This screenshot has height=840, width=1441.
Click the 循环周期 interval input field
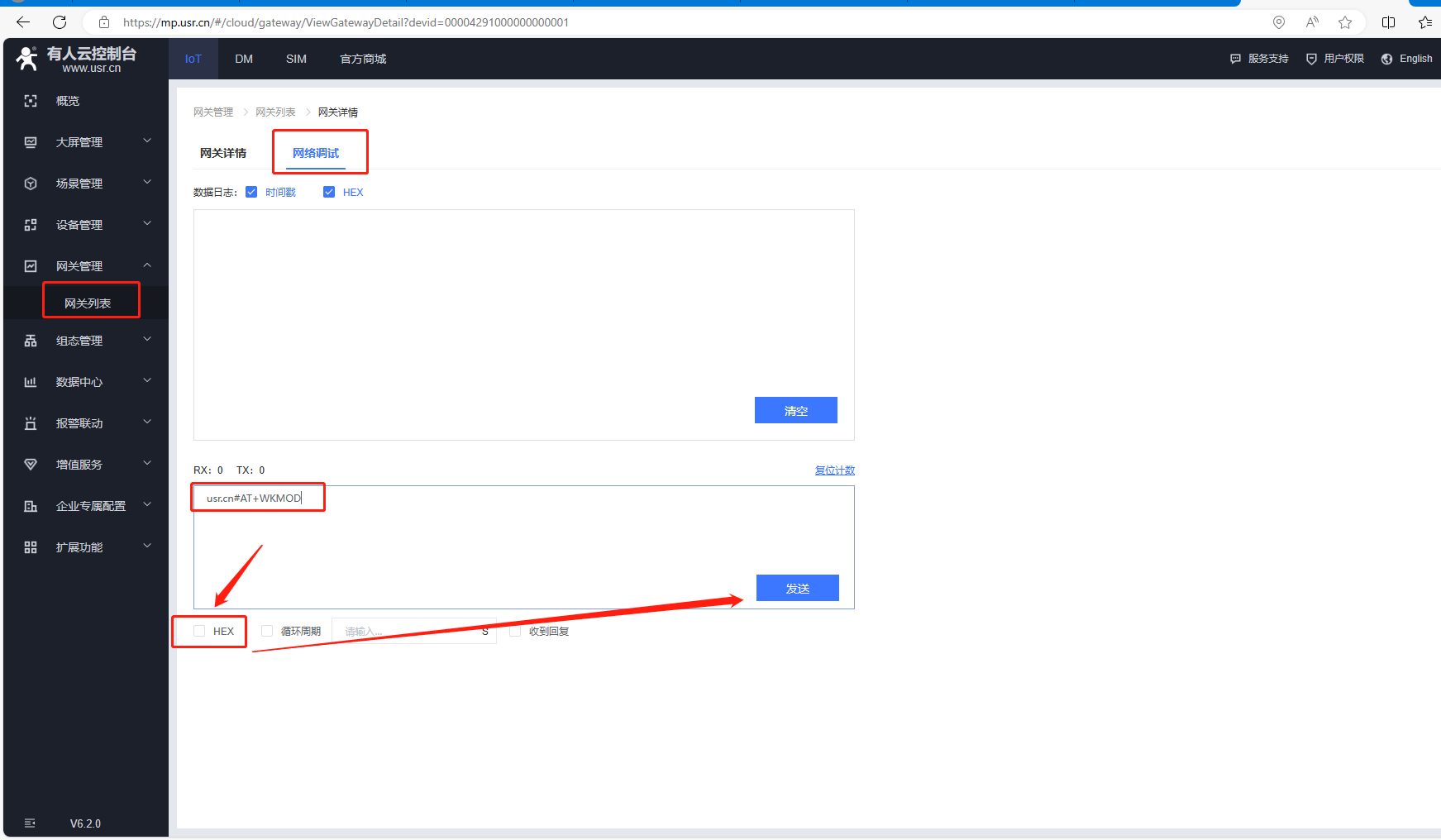tap(413, 631)
